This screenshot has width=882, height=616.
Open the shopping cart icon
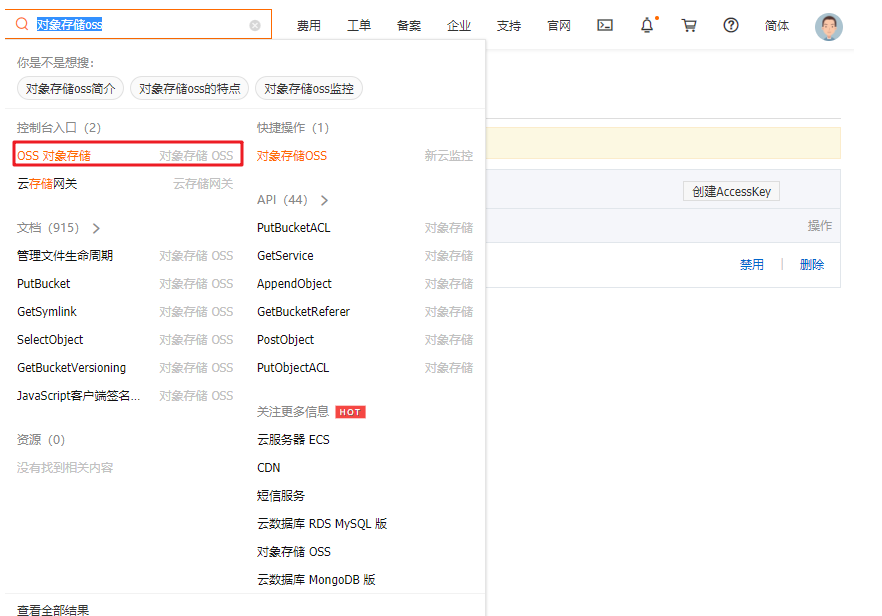click(x=689, y=25)
